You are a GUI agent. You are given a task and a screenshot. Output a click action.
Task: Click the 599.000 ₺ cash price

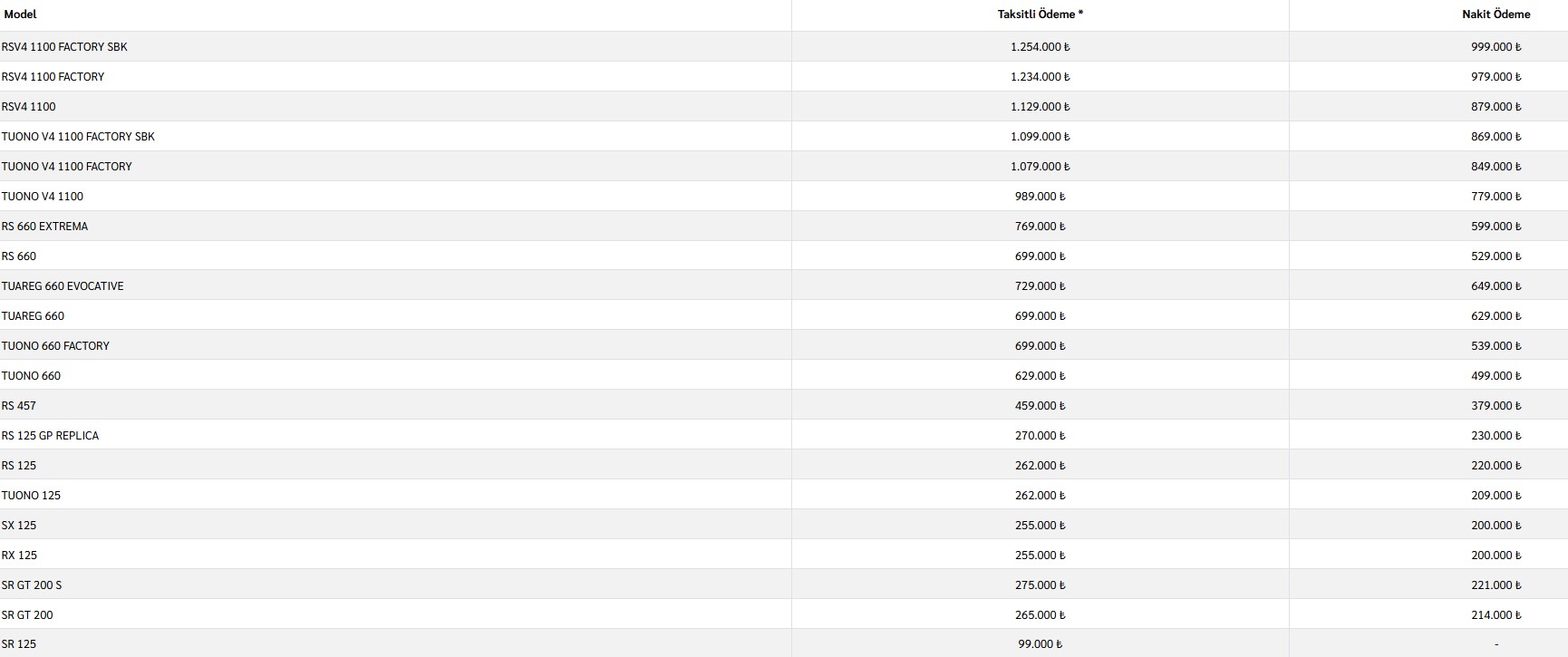pyautogui.click(x=1496, y=227)
